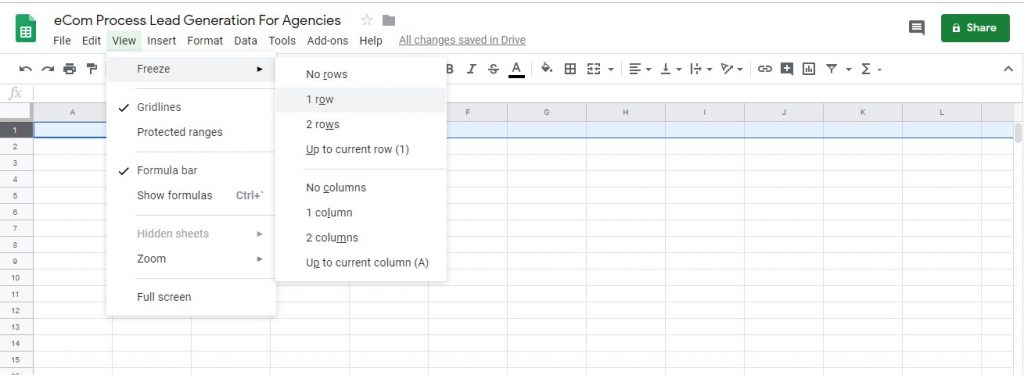Image resolution: width=1024 pixels, height=375 pixels.
Task: Click the formula bar input field
Action: coord(528,93)
